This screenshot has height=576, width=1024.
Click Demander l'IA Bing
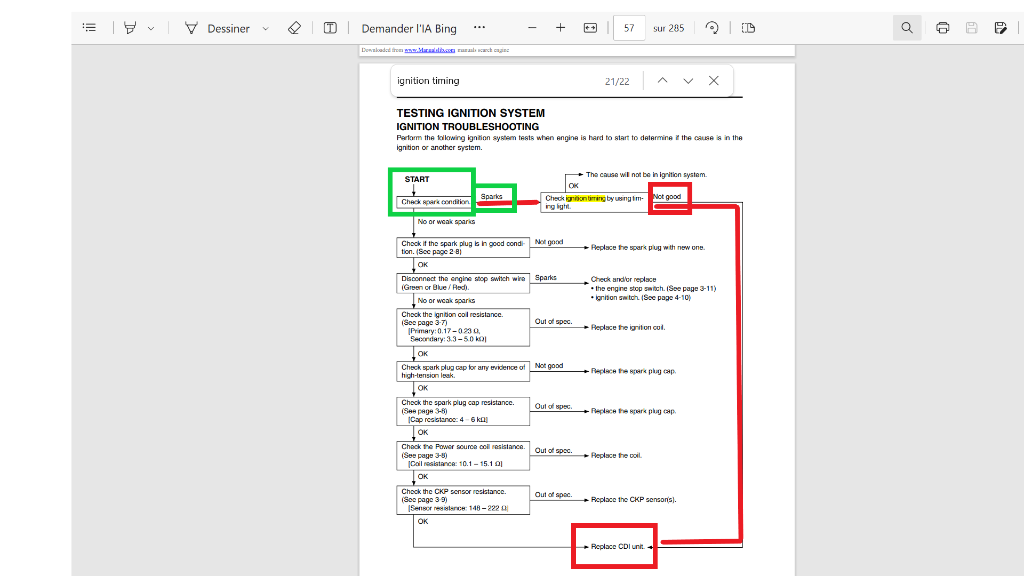click(x=408, y=28)
